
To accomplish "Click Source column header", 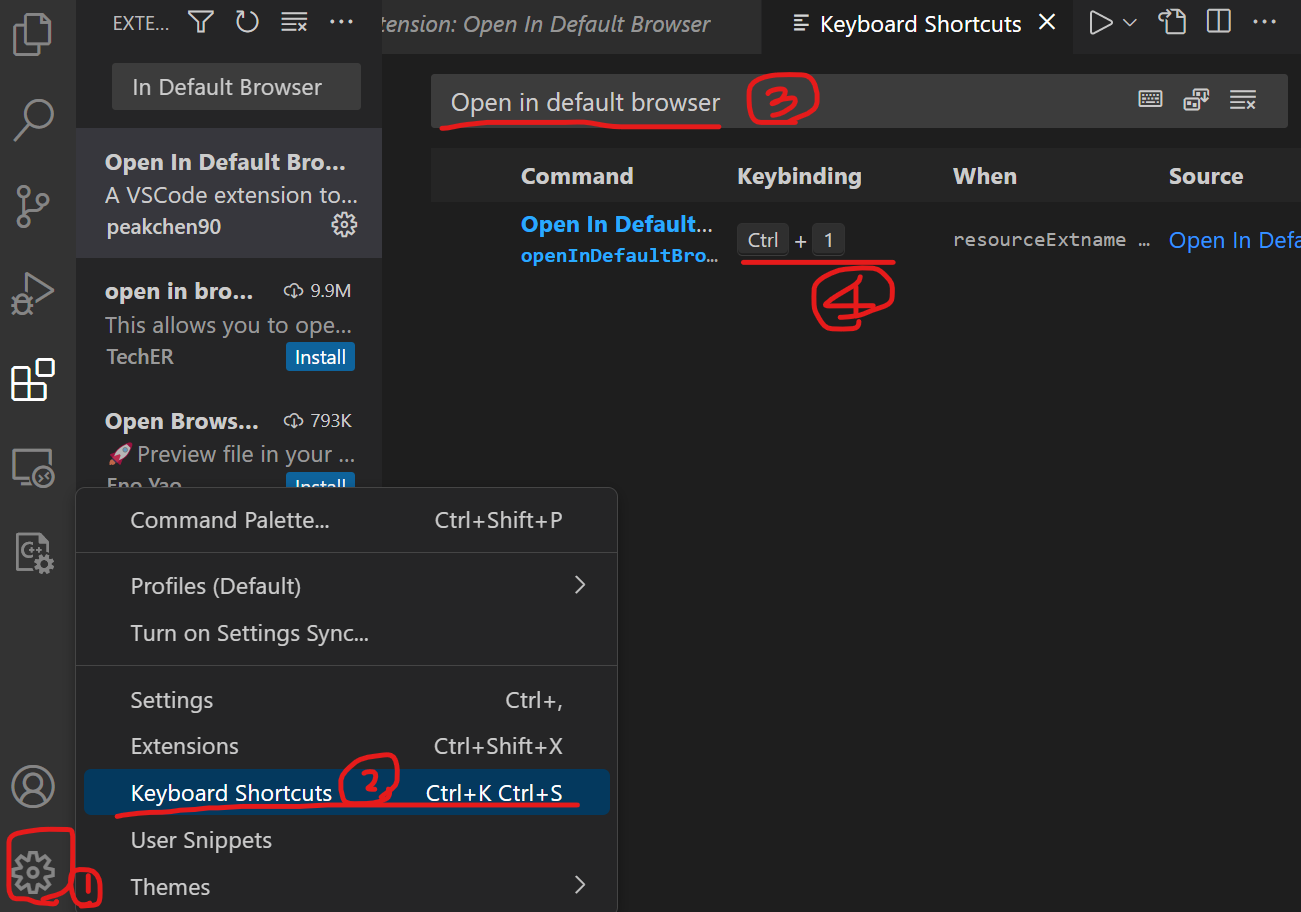I will tap(1206, 176).
